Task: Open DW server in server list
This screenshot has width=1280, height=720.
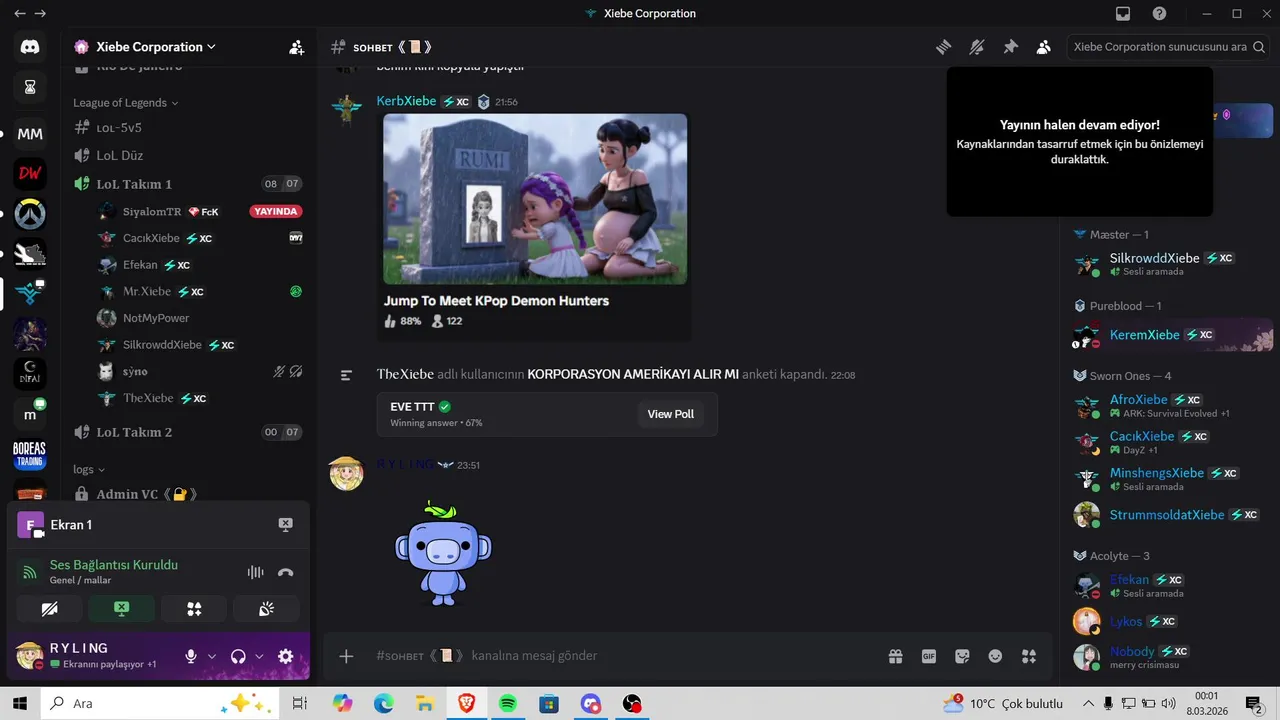Action: (30, 173)
